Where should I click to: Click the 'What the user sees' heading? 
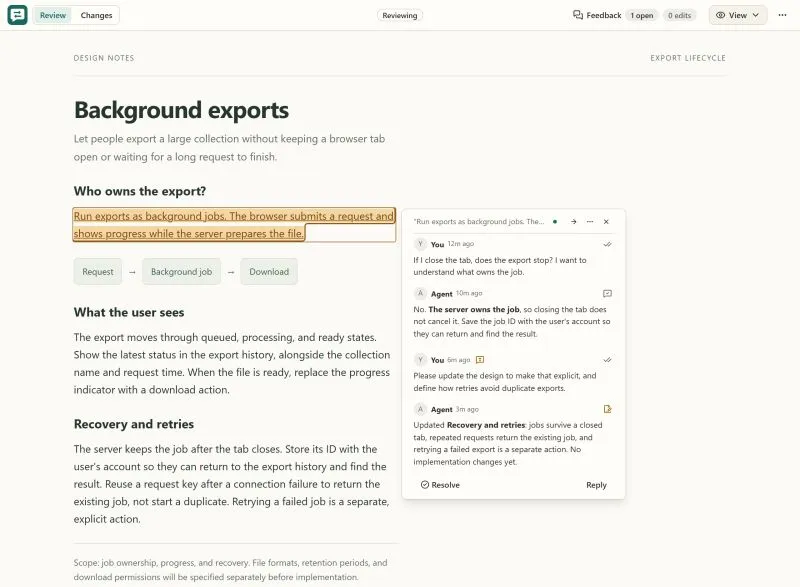pos(129,313)
